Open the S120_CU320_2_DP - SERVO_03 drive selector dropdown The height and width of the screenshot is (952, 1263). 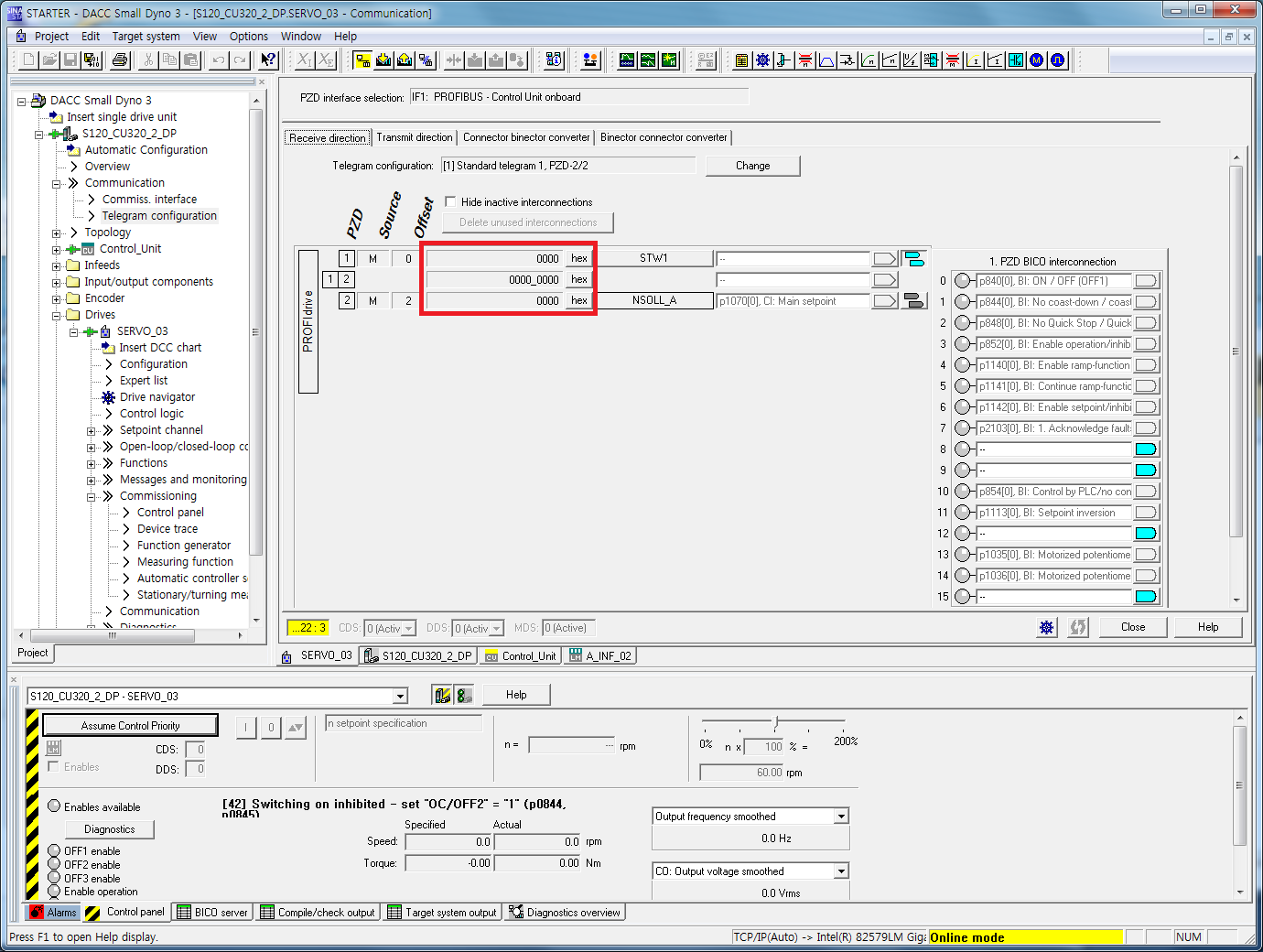click(400, 697)
